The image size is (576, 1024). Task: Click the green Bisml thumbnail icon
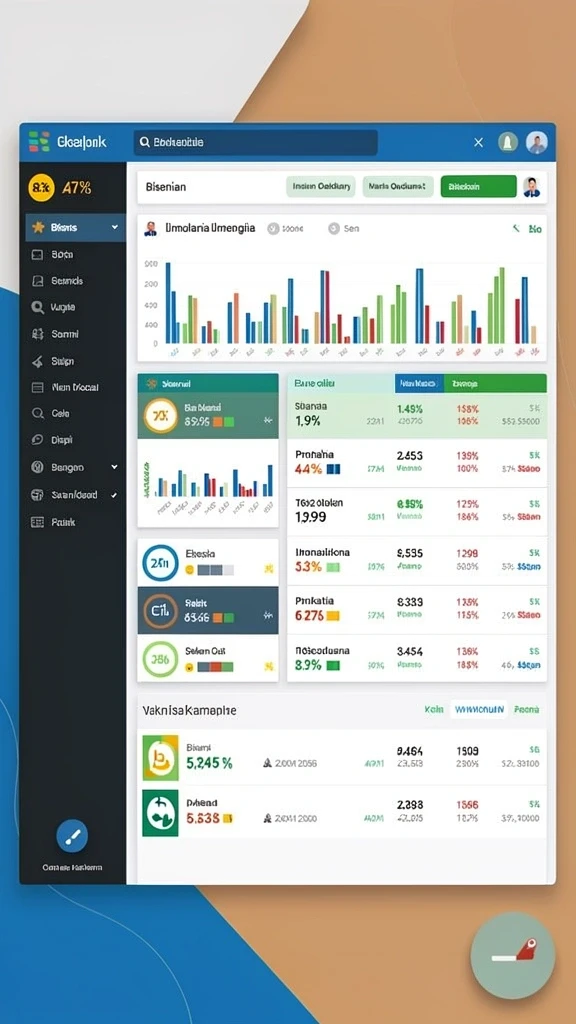coord(160,758)
